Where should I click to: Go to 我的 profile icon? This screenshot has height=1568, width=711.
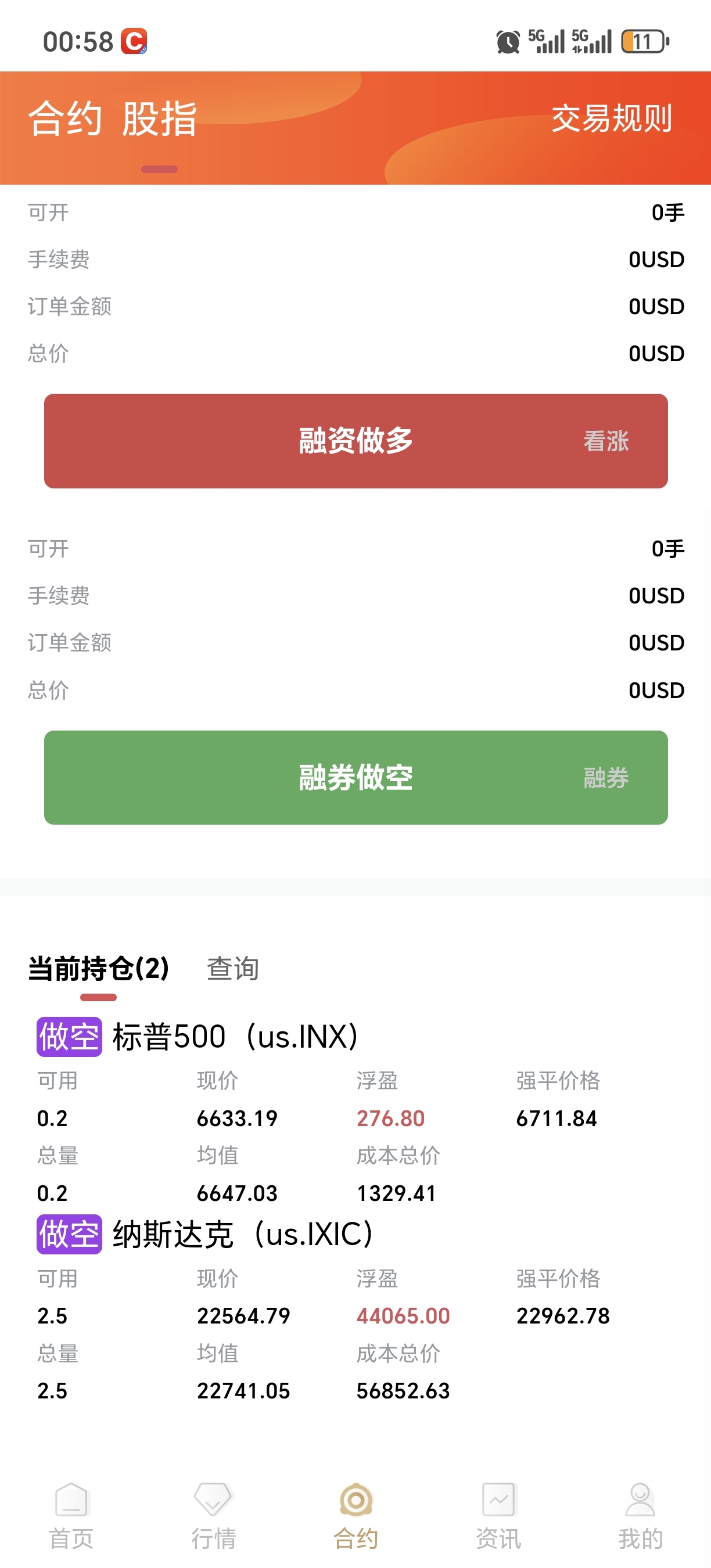(640, 1500)
